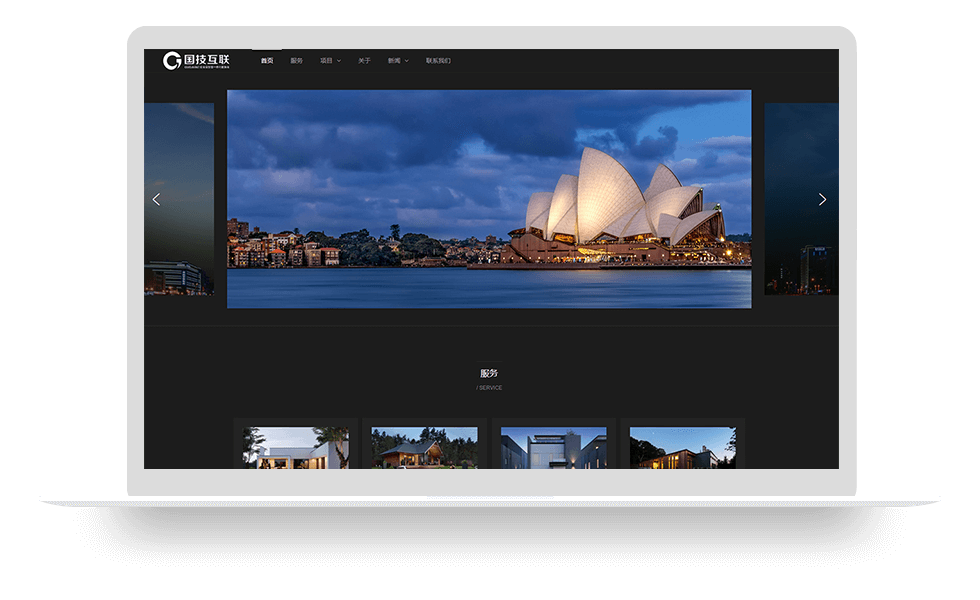The width and height of the screenshot is (980, 600).
Task: Open the 关于 page link
Action: pyautogui.click(x=364, y=61)
